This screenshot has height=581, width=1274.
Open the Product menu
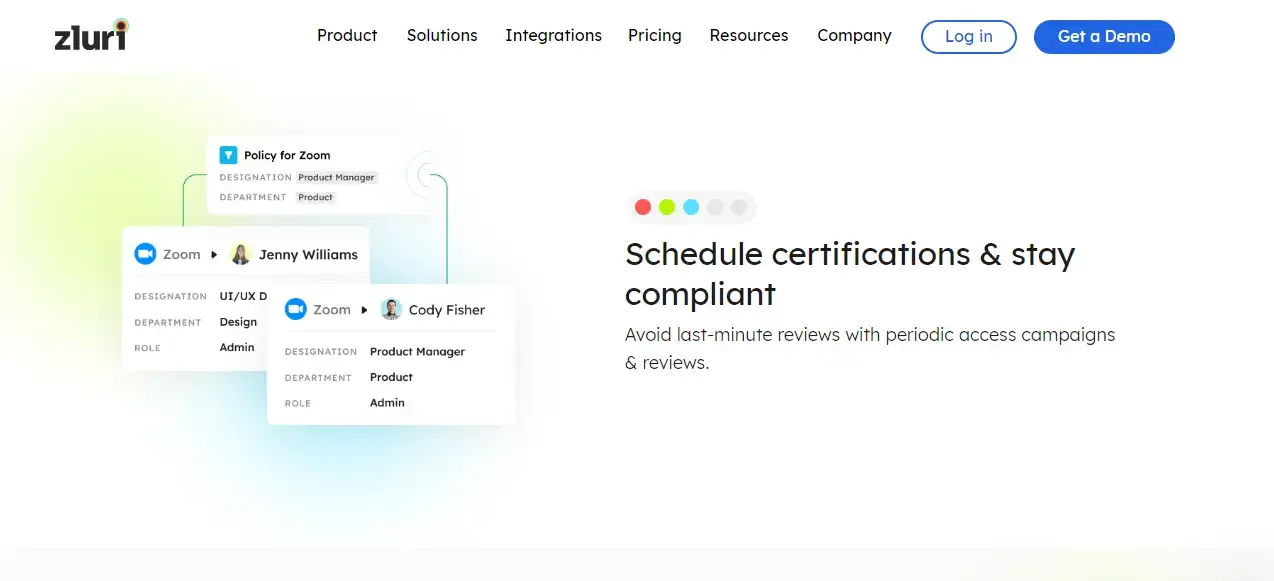[x=347, y=35]
